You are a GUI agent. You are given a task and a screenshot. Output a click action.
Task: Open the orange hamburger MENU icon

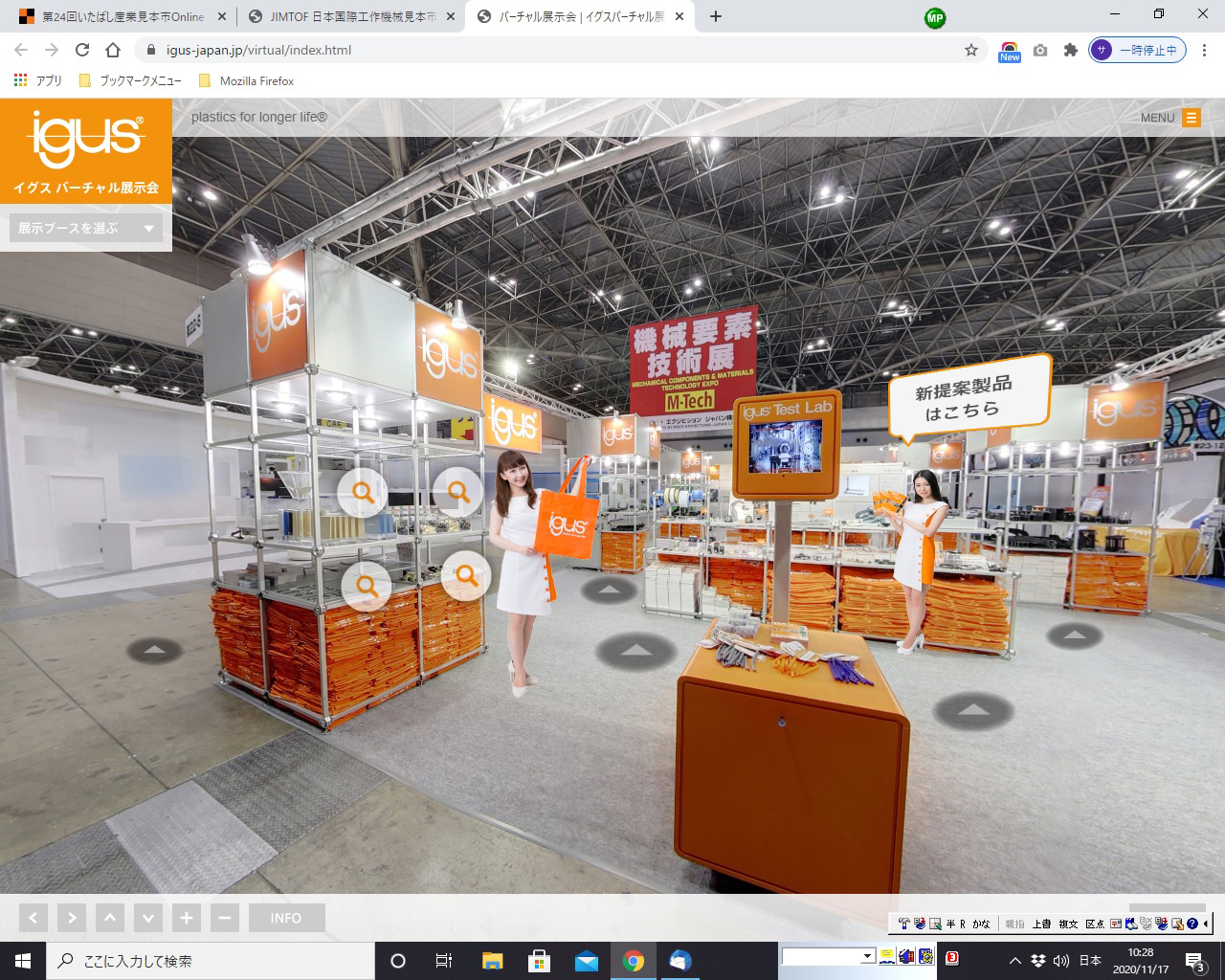pos(1192,118)
